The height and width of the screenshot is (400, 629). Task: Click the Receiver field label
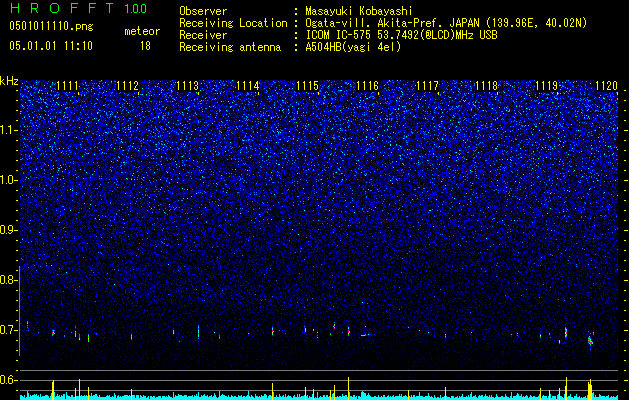pyautogui.click(x=203, y=35)
